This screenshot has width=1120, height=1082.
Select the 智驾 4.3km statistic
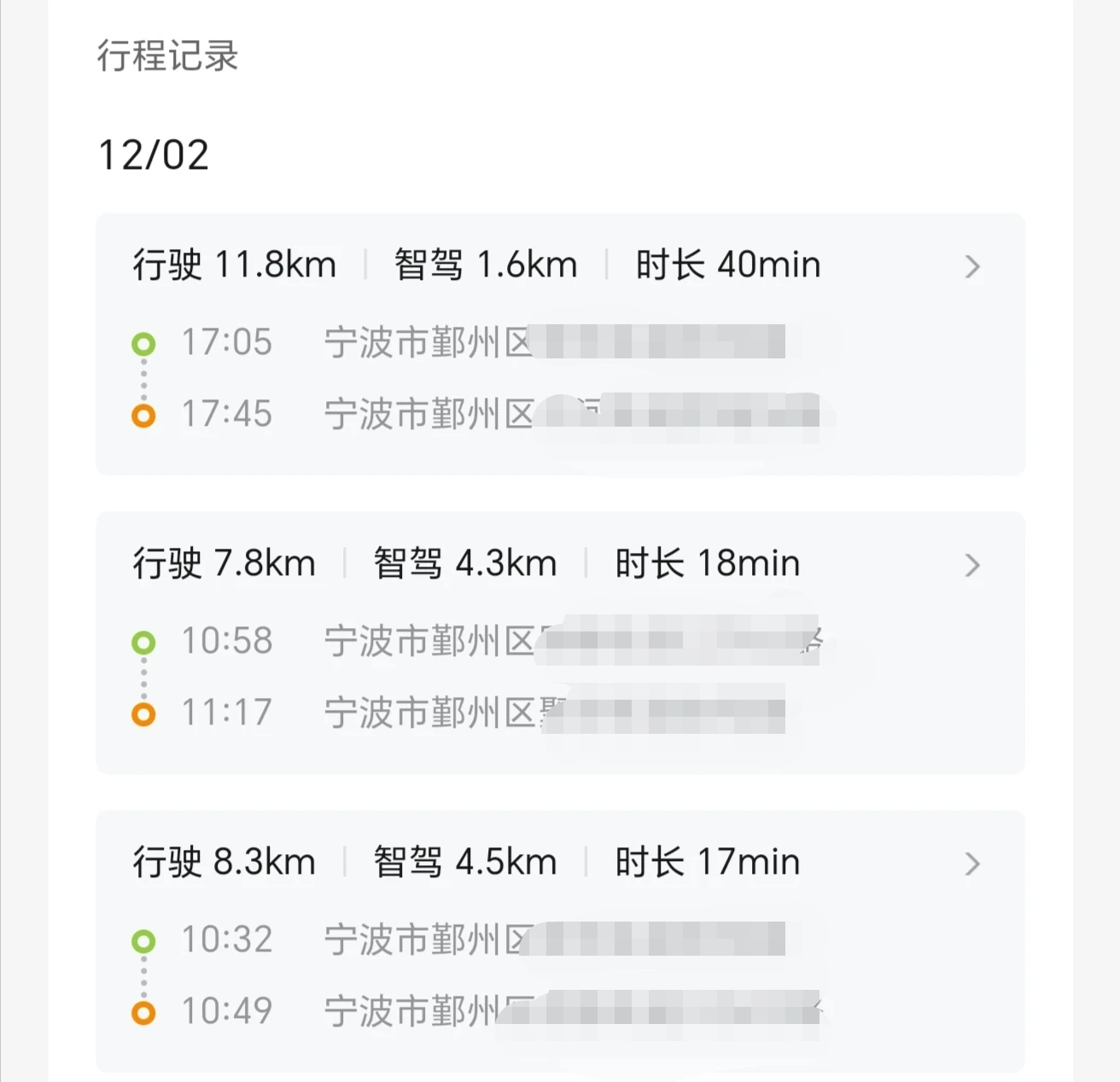pyautogui.click(x=464, y=564)
